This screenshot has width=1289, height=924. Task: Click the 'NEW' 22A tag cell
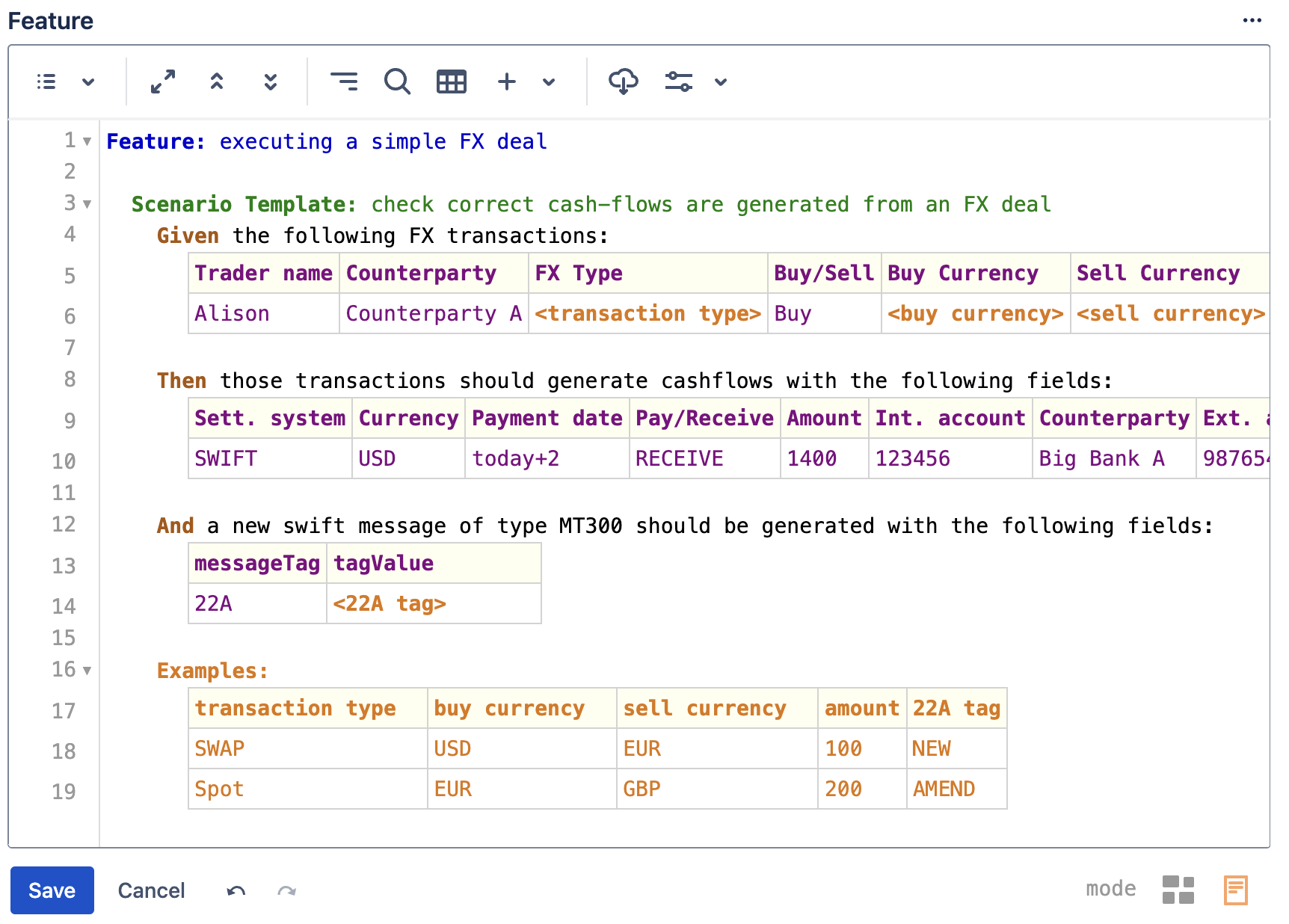[957, 748]
